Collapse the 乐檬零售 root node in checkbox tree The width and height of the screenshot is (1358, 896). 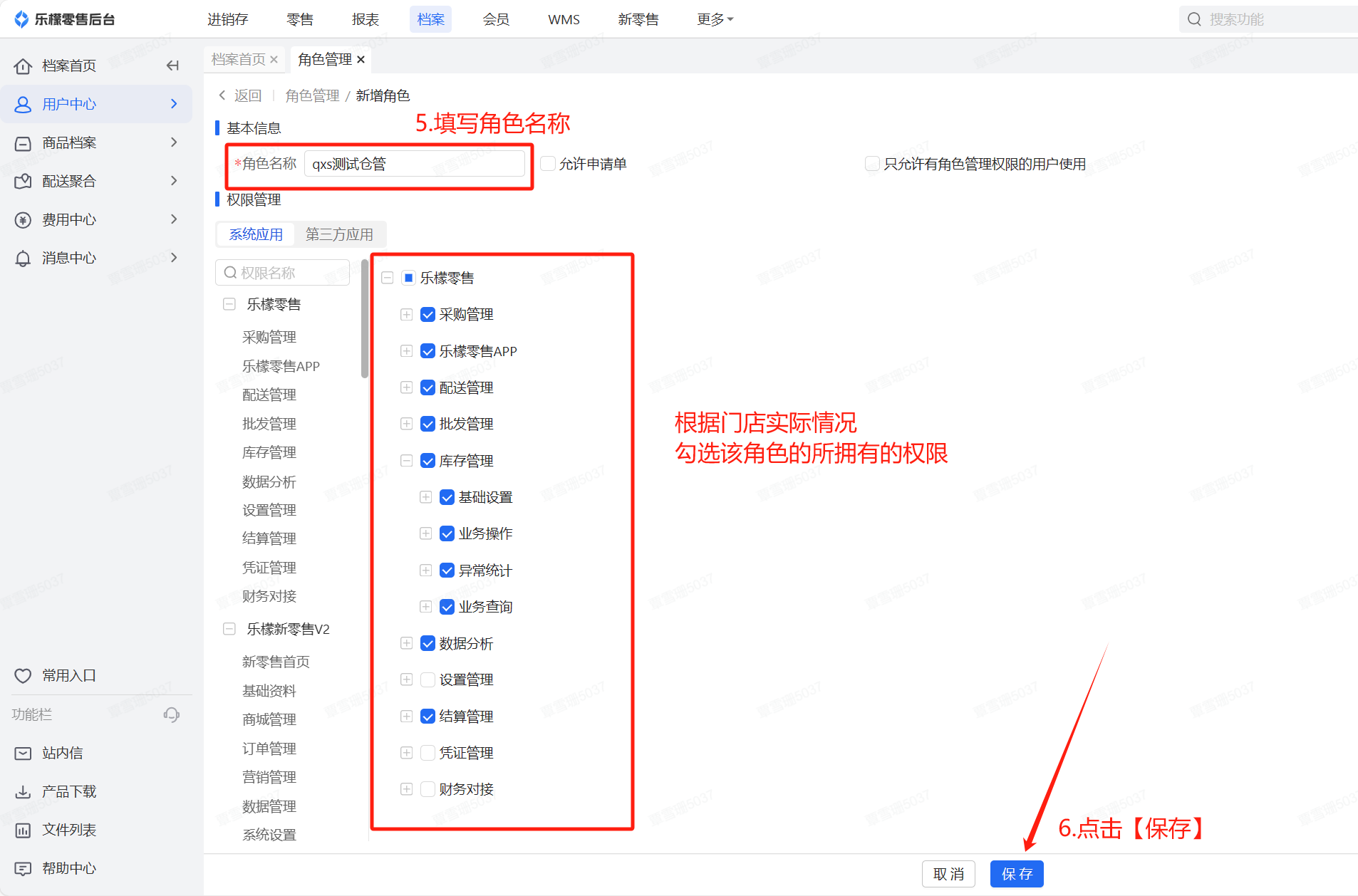point(387,278)
